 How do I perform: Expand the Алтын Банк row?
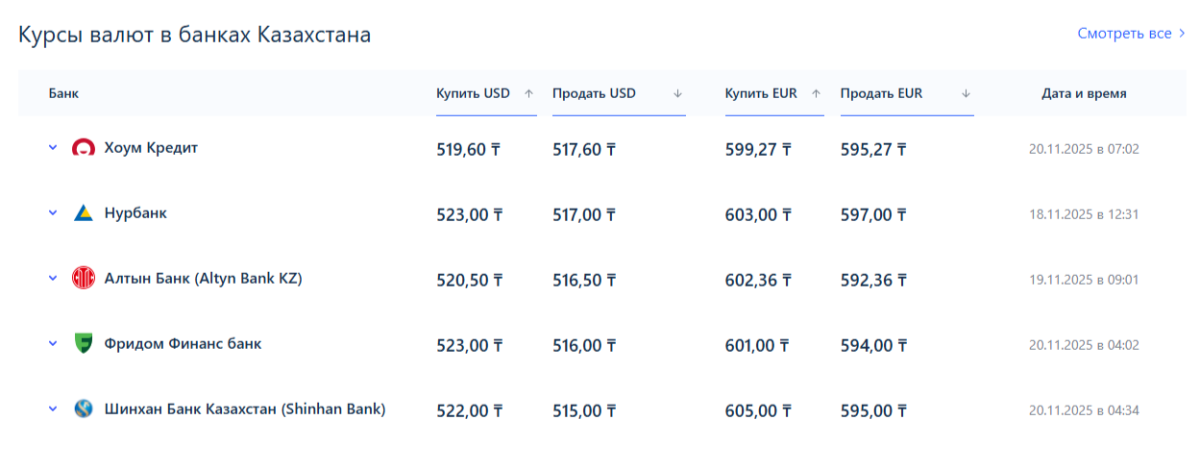(x=53, y=279)
